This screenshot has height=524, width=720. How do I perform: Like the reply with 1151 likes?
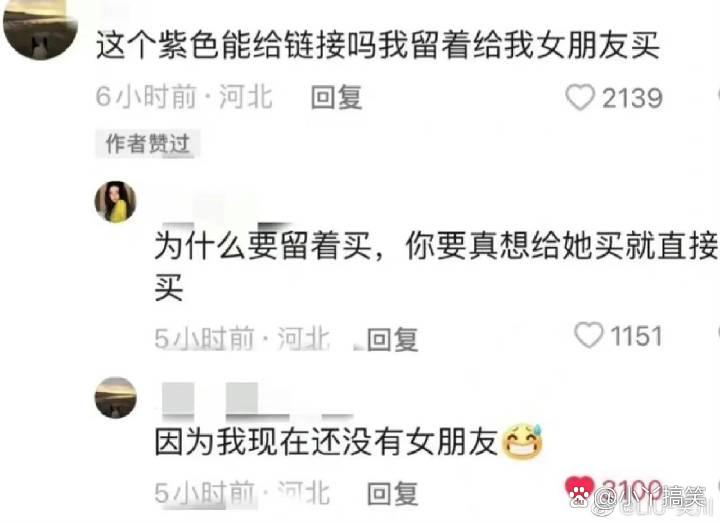coord(589,335)
